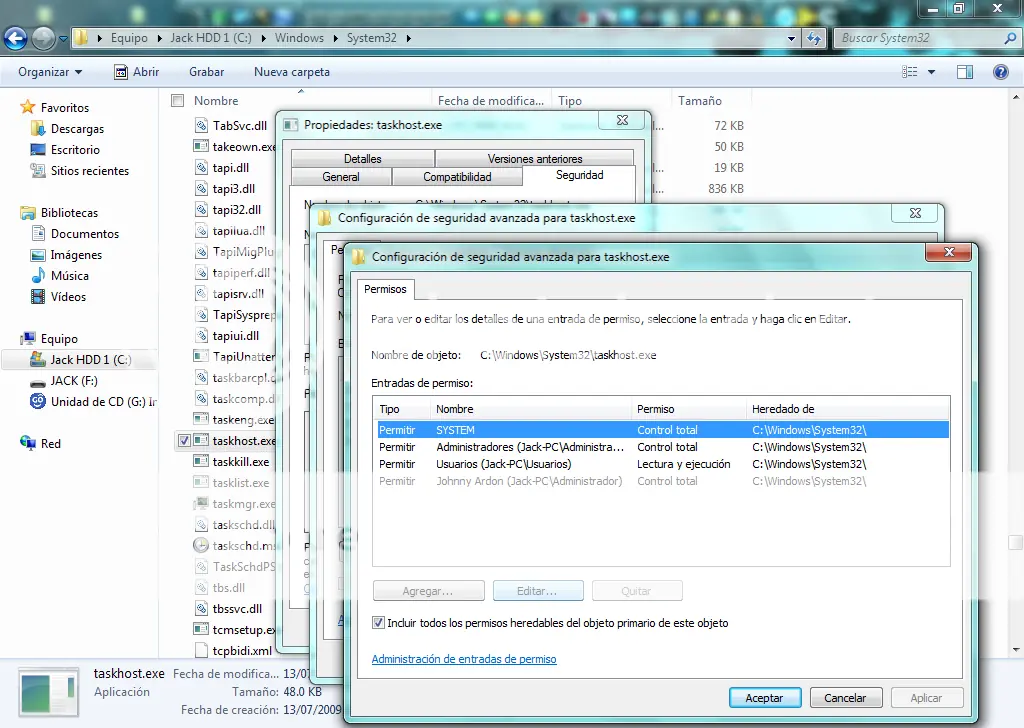The height and width of the screenshot is (728, 1024).
Task: Click the Red network icon
Action: click(28, 443)
